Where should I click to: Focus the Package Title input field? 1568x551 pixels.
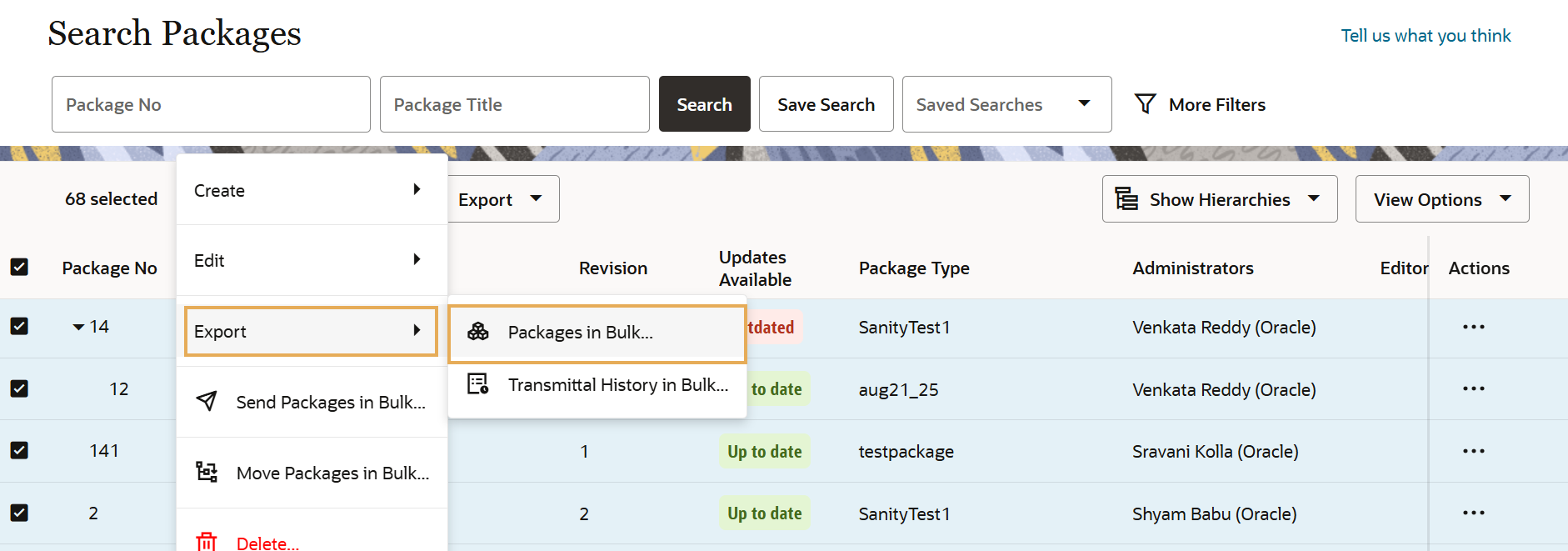[514, 104]
